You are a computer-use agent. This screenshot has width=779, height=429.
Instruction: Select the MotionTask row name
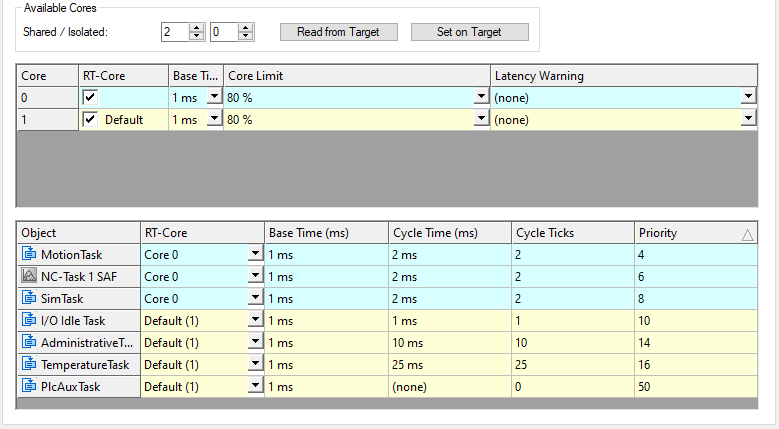pos(72,255)
